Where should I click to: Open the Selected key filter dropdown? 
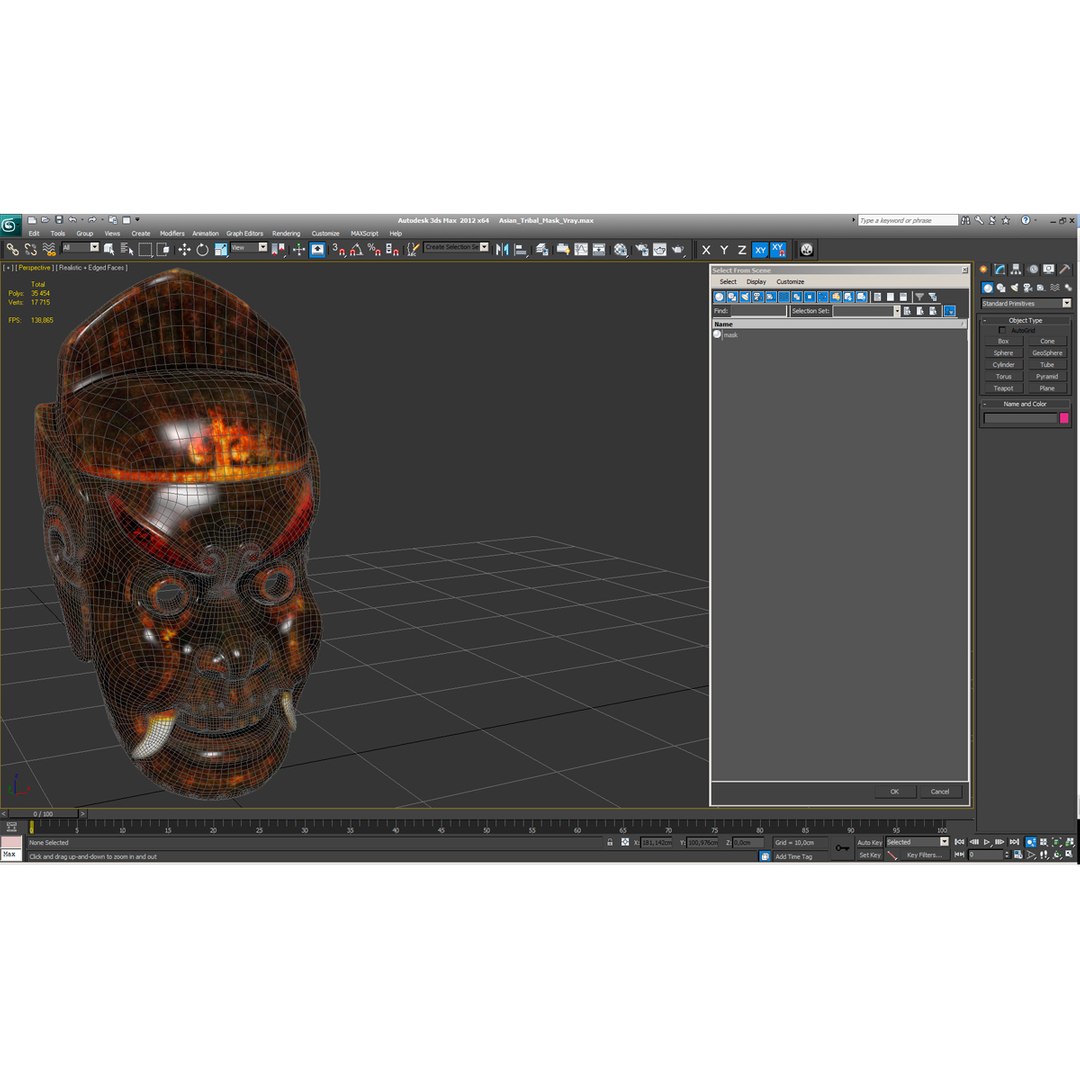pyautogui.click(x=917, y=842)
